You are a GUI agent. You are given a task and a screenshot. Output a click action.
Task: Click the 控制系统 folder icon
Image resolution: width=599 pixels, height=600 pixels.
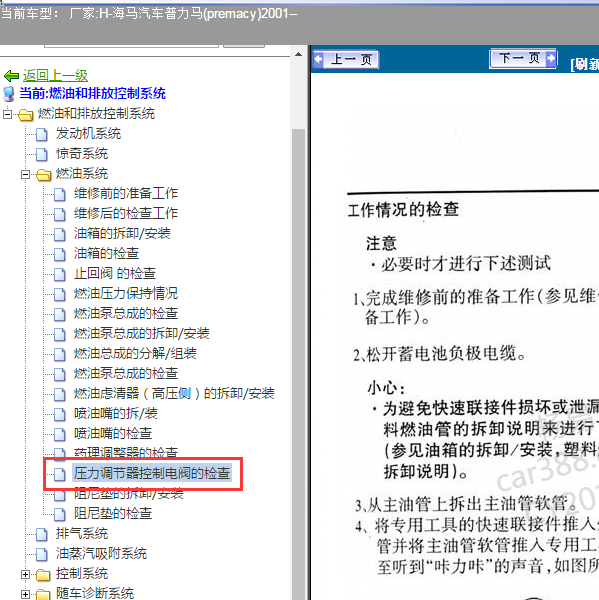point(43,574)
